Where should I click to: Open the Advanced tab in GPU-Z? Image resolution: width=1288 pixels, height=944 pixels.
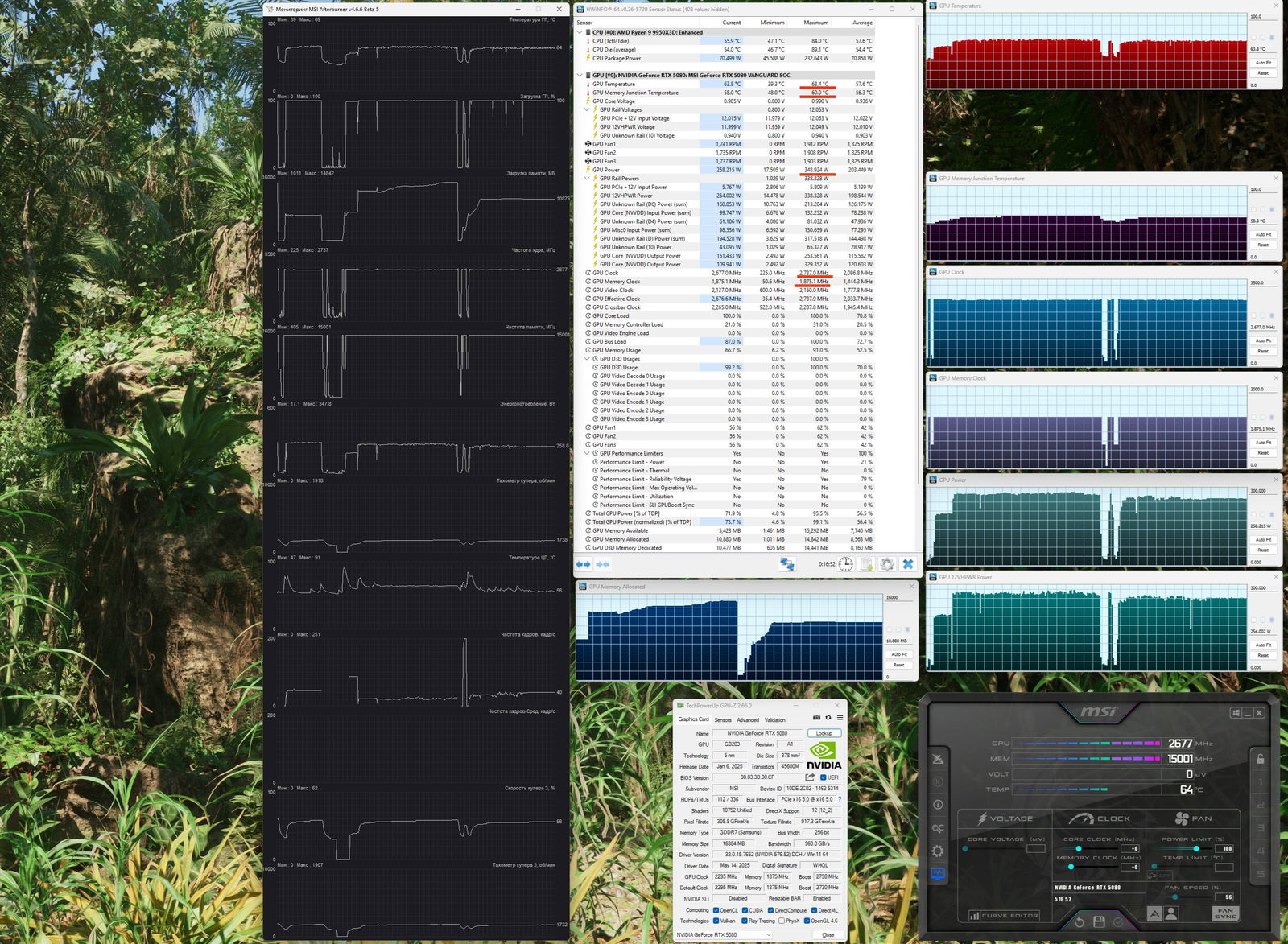tap(748, 720)
